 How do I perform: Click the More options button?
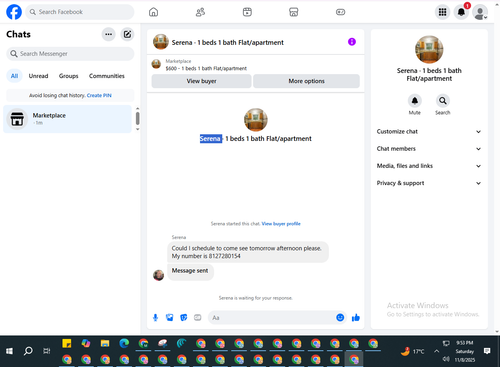(306, 81)
